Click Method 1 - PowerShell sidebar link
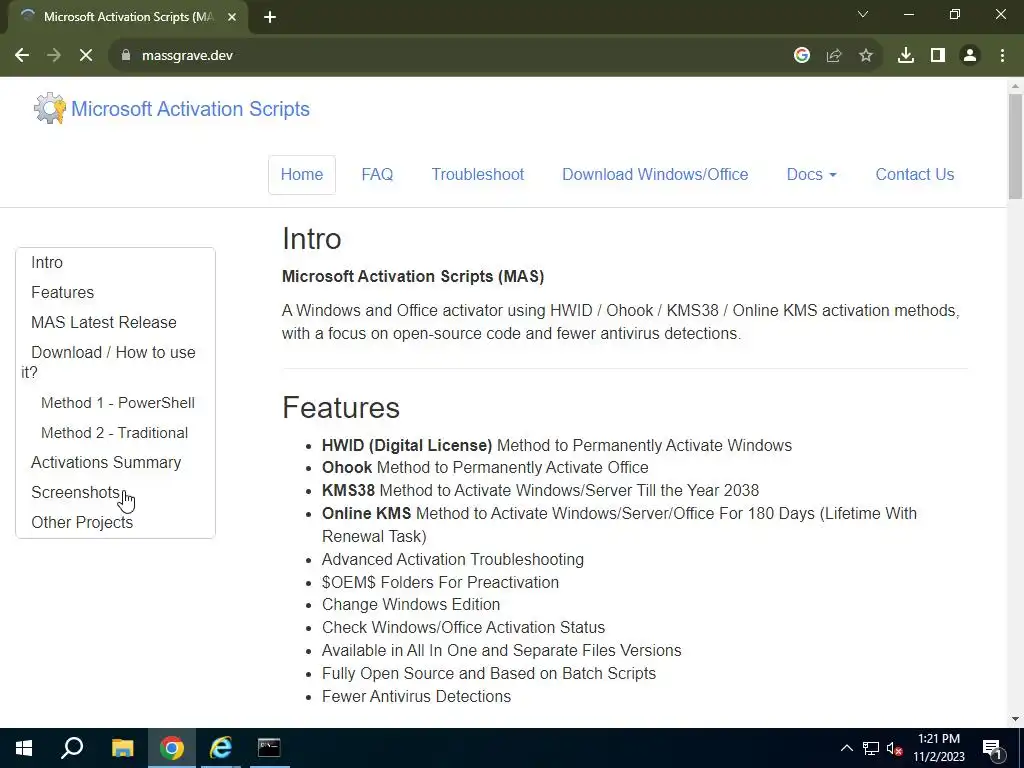Screen dimensions: 1024x768 click(x=118, y=403)
